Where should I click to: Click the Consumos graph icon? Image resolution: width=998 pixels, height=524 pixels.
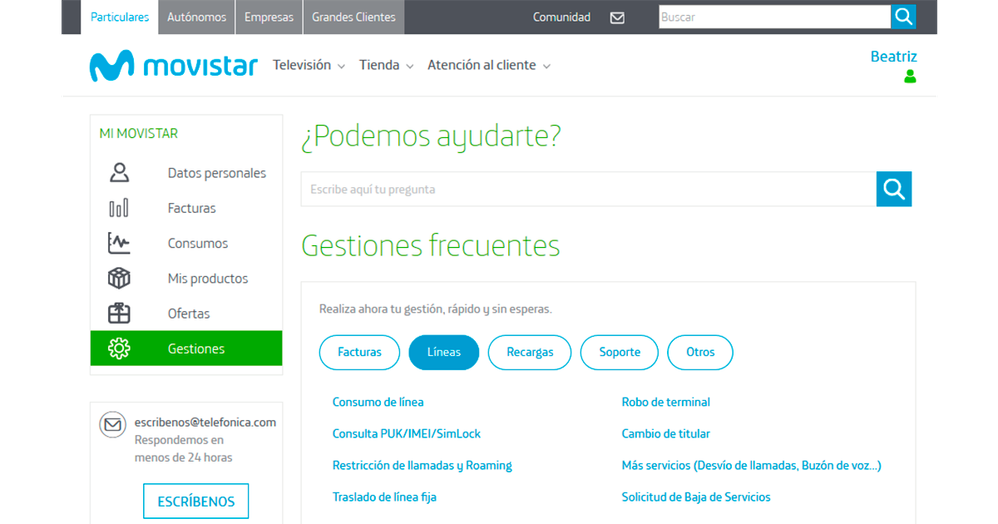pos(119,243)
